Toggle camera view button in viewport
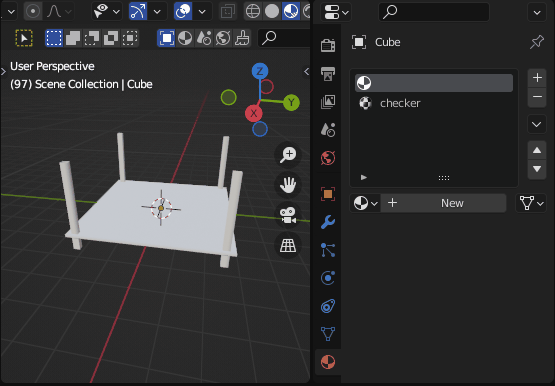This screenshot has height=386, width=555. tap(288, 215)
